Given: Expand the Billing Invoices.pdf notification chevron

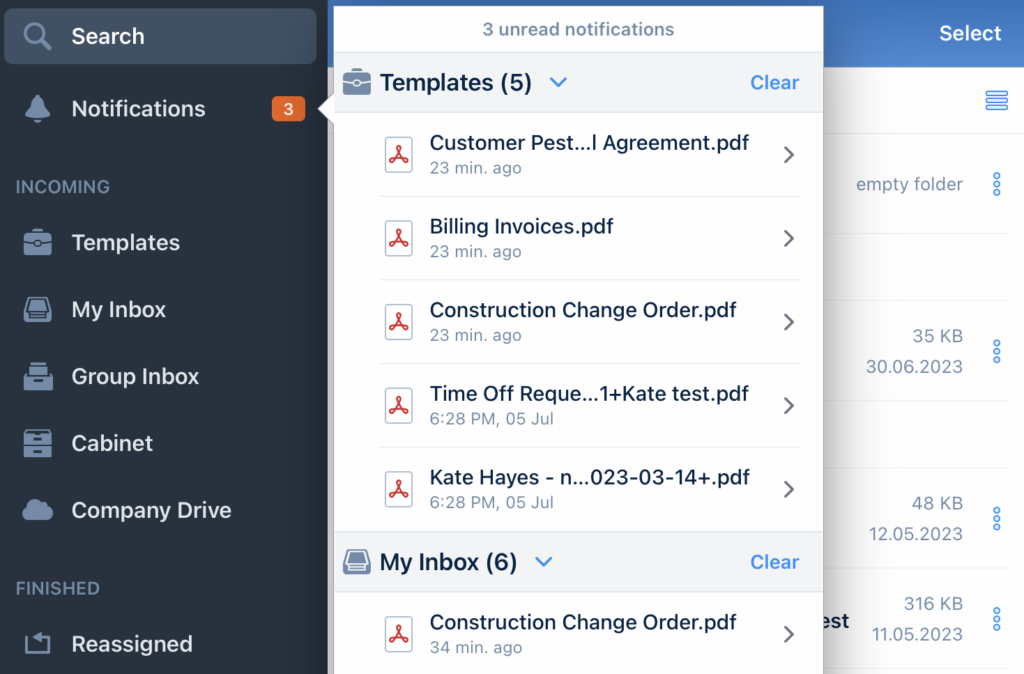Looking at the screenshot, I should click(789, 238).
